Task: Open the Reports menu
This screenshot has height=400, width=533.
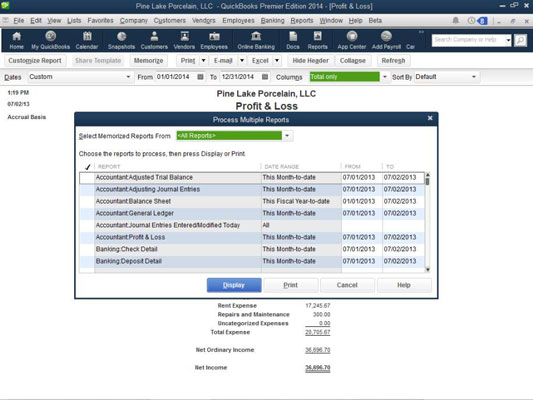Action: point(302,20)
